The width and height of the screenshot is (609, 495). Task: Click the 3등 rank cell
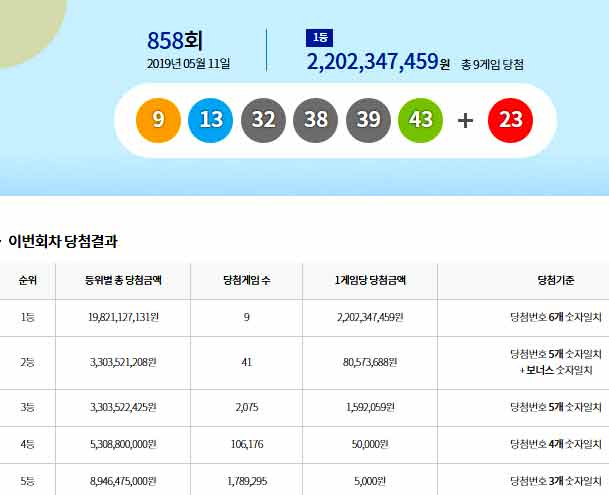28,408
